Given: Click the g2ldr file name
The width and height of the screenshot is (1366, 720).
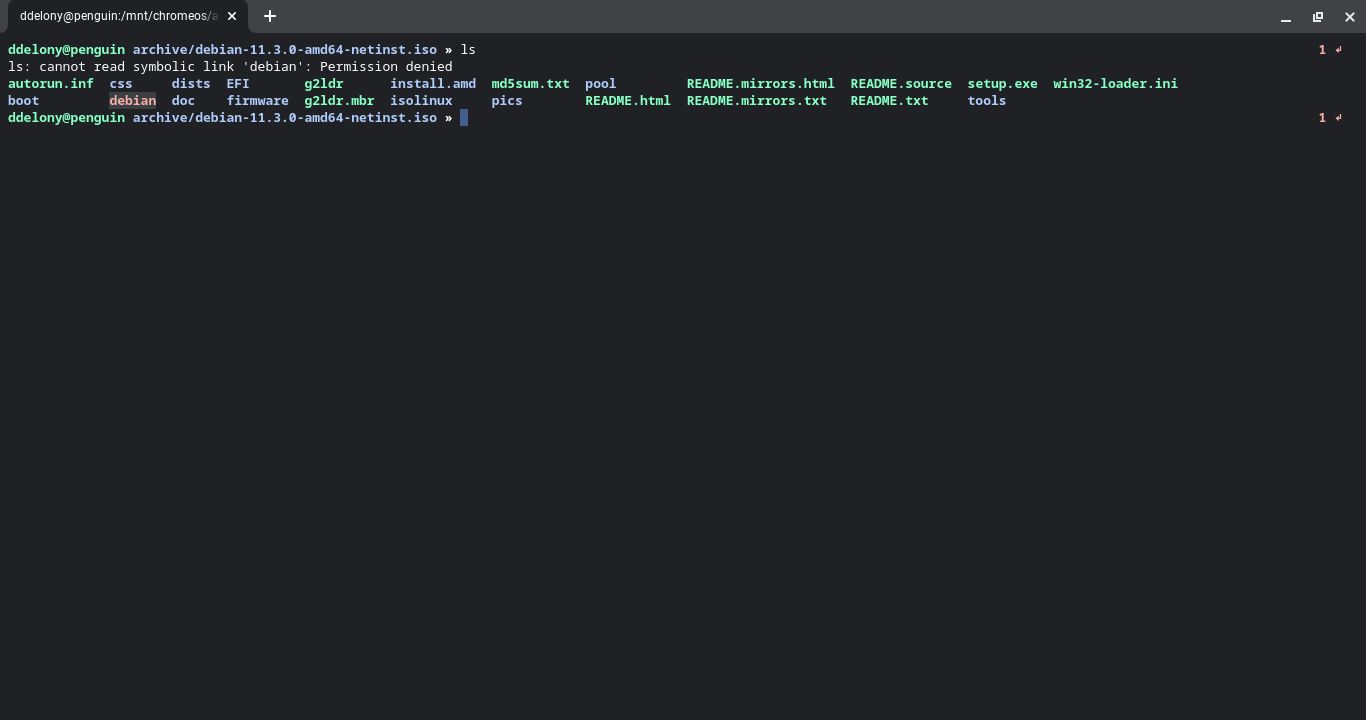Looking at the screenshot, I should pos(324,84).
